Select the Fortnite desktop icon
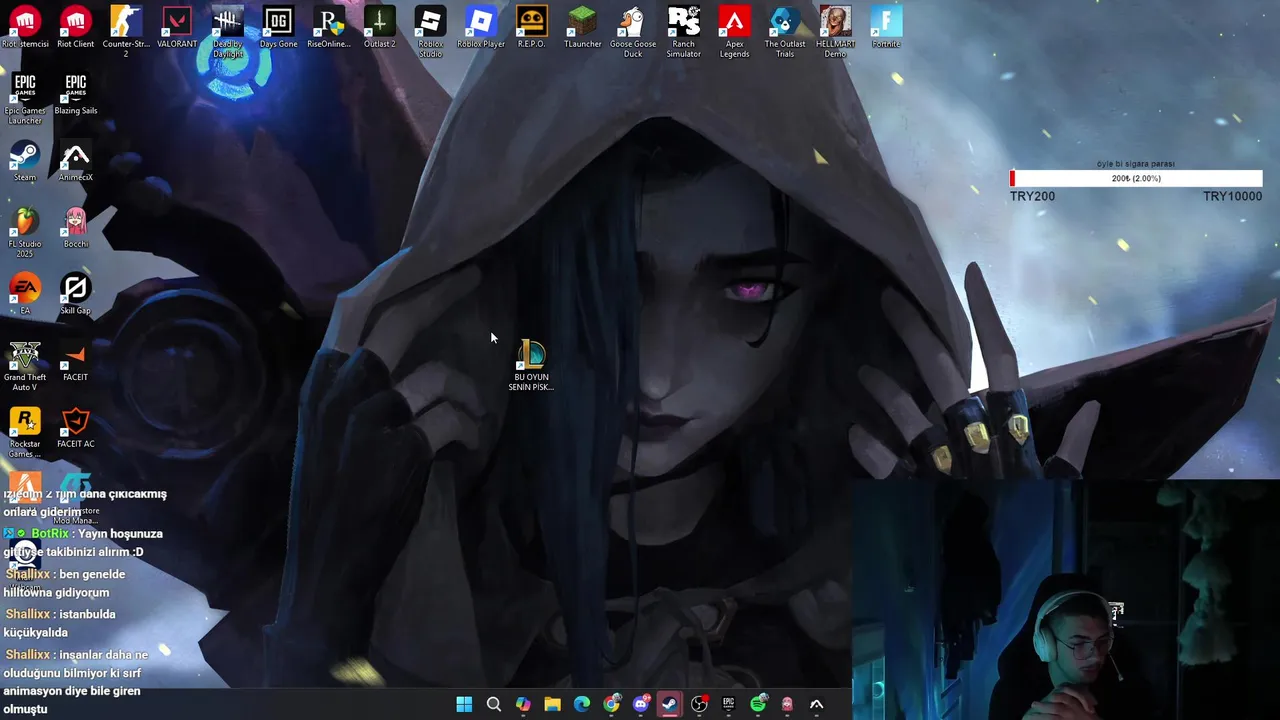The image size is (1280, 720). point(886,28)
